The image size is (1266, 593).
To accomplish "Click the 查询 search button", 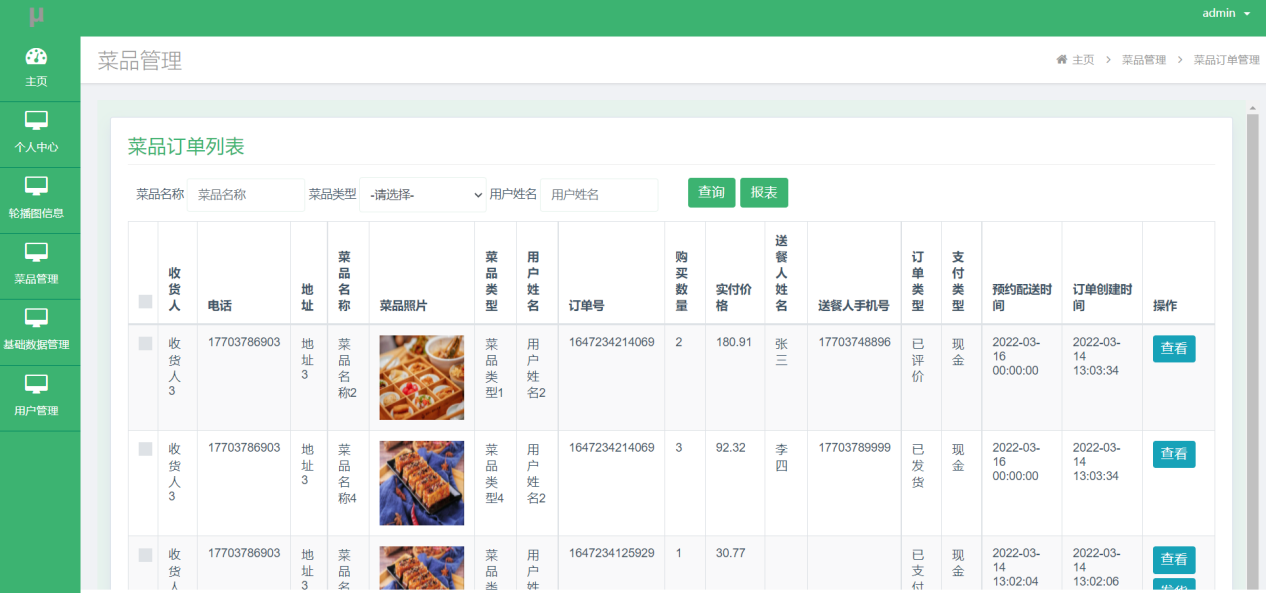I will tap(712, 193).
